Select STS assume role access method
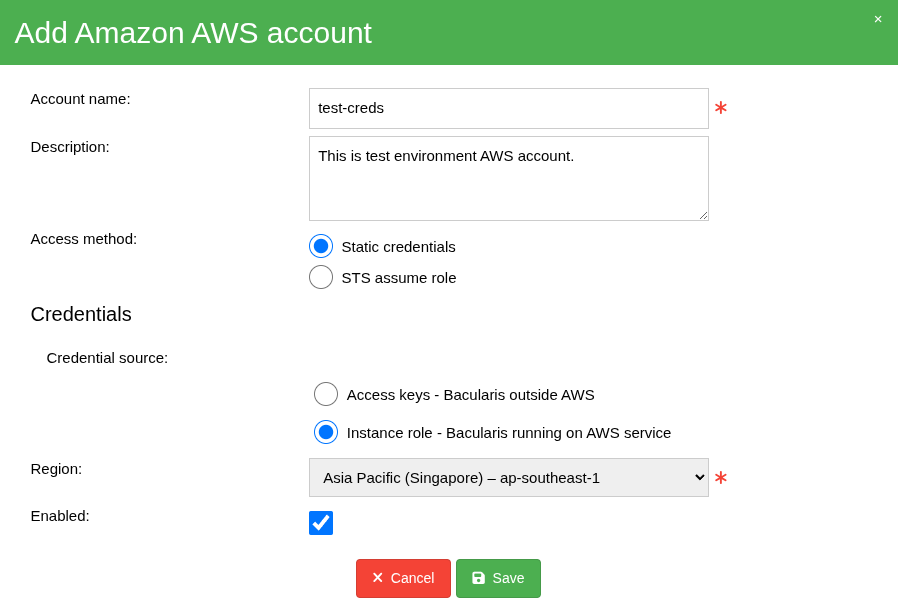The image size is (898, 613). tap(321, 277)
